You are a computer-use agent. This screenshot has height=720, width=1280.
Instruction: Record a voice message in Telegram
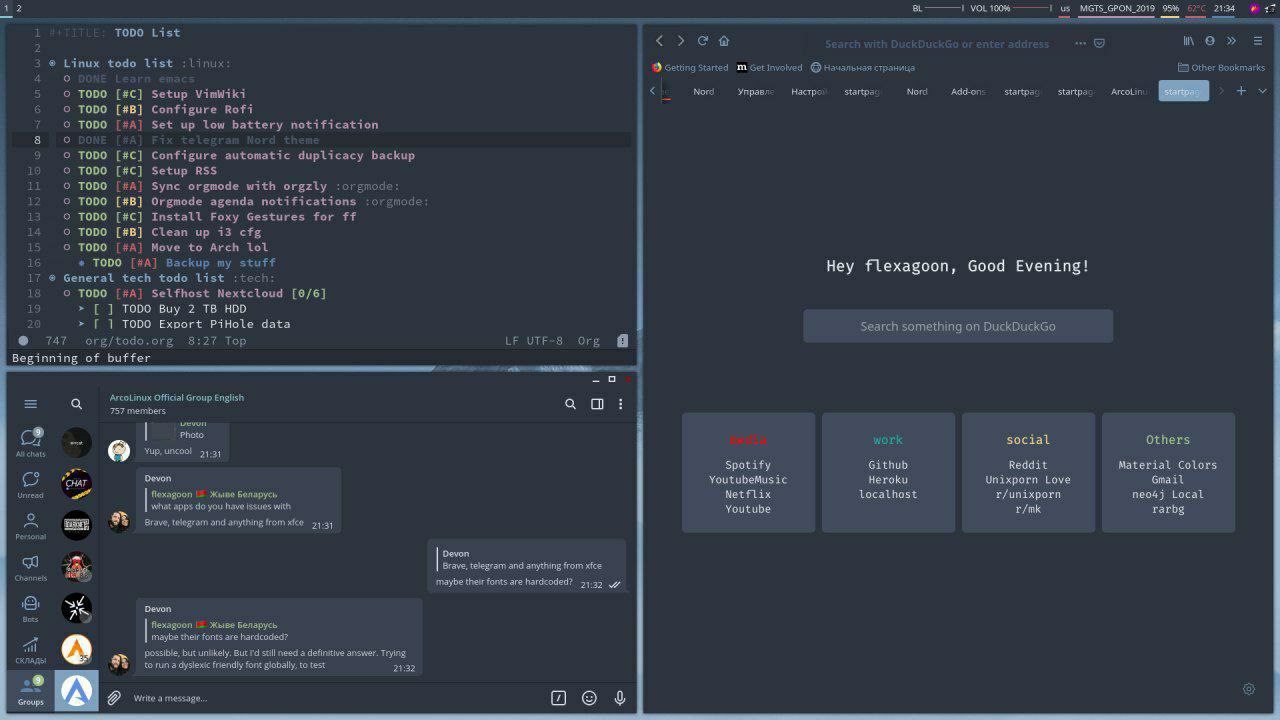pos(620,698)
